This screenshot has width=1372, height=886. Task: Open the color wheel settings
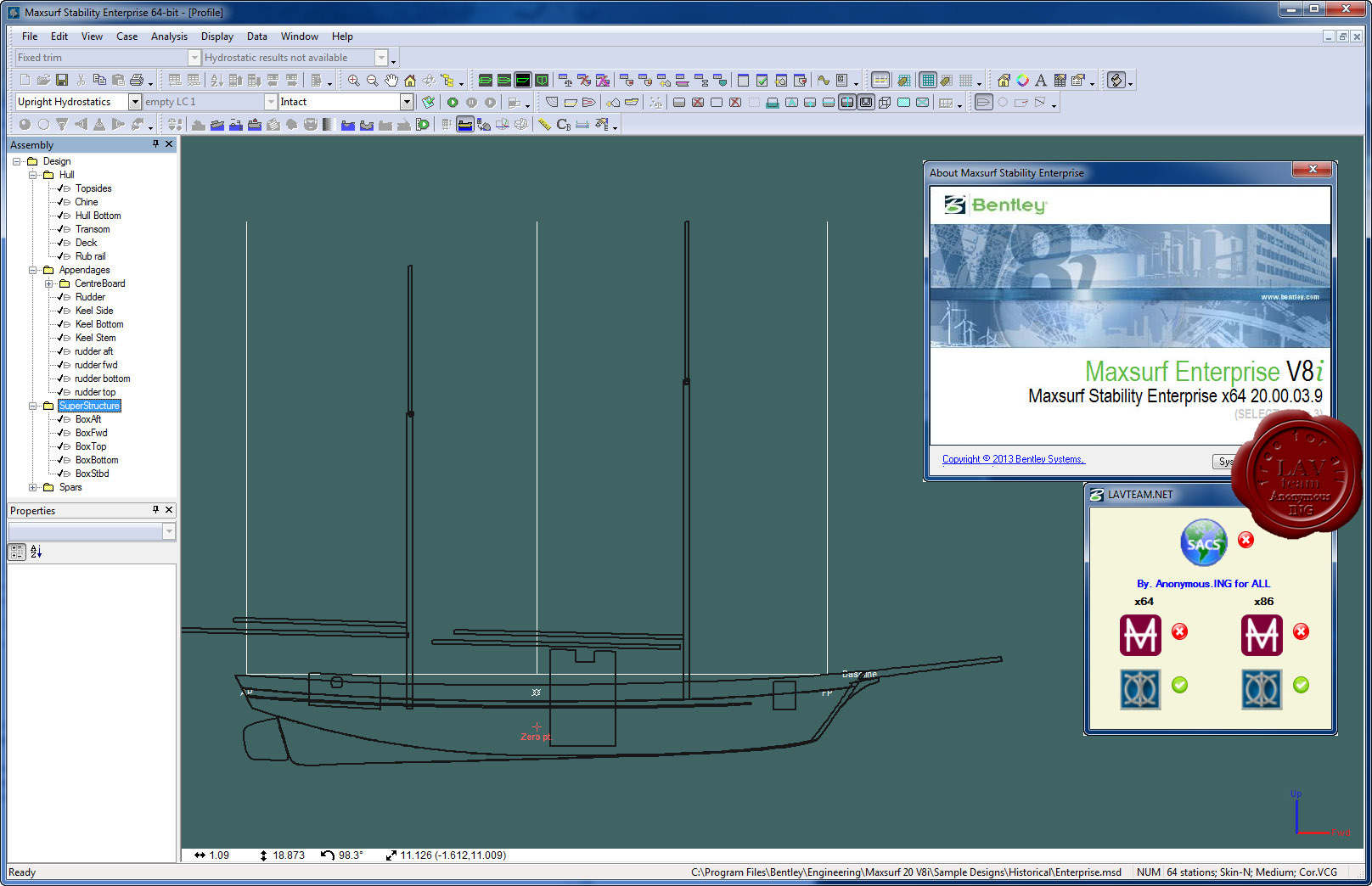coord(1022,81)
